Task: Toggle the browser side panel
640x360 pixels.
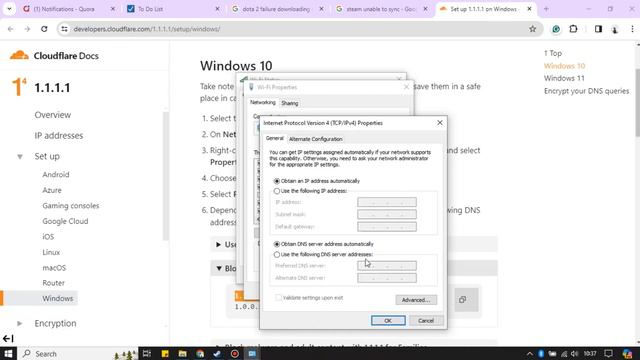Action: [x=598, y=29]
